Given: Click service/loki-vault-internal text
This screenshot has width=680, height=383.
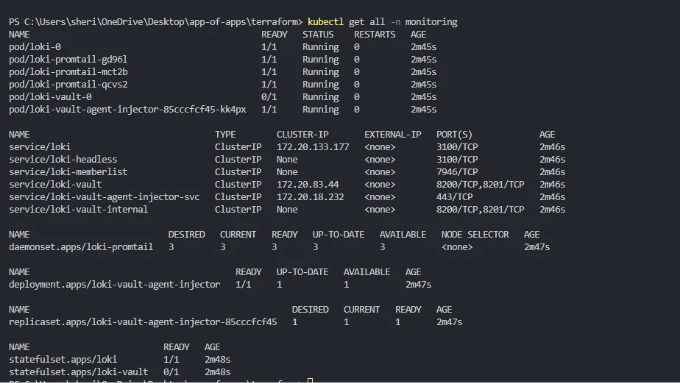Looking at the screenshot, I should pos(78,210).
